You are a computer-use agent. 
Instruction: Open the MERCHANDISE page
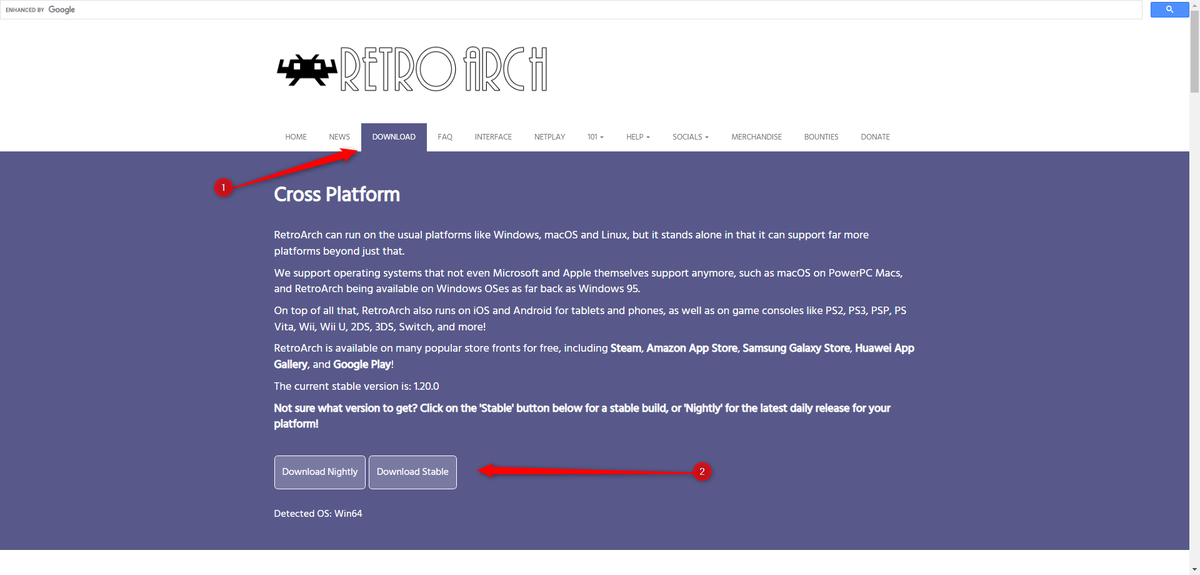[x=756, y=137]
